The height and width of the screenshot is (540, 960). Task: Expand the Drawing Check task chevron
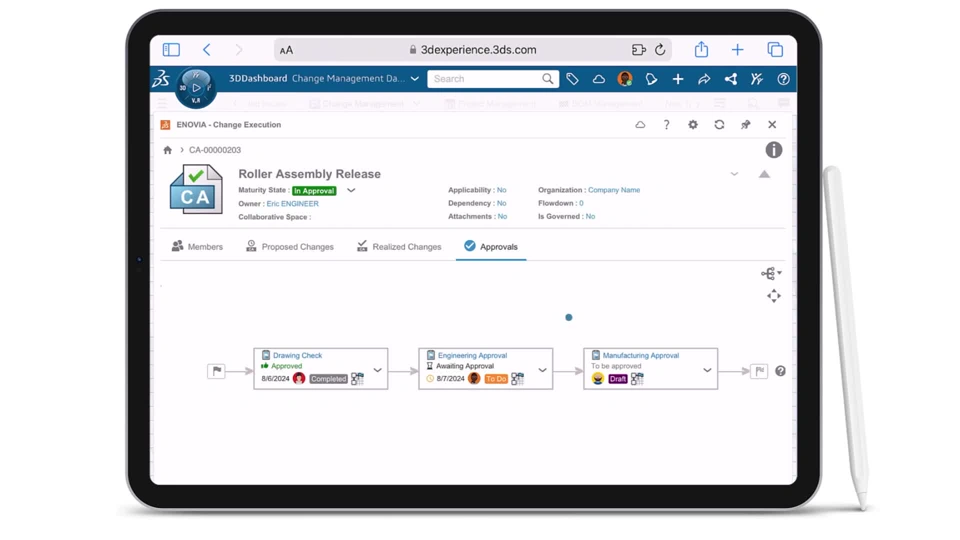(x=378, y=370)
